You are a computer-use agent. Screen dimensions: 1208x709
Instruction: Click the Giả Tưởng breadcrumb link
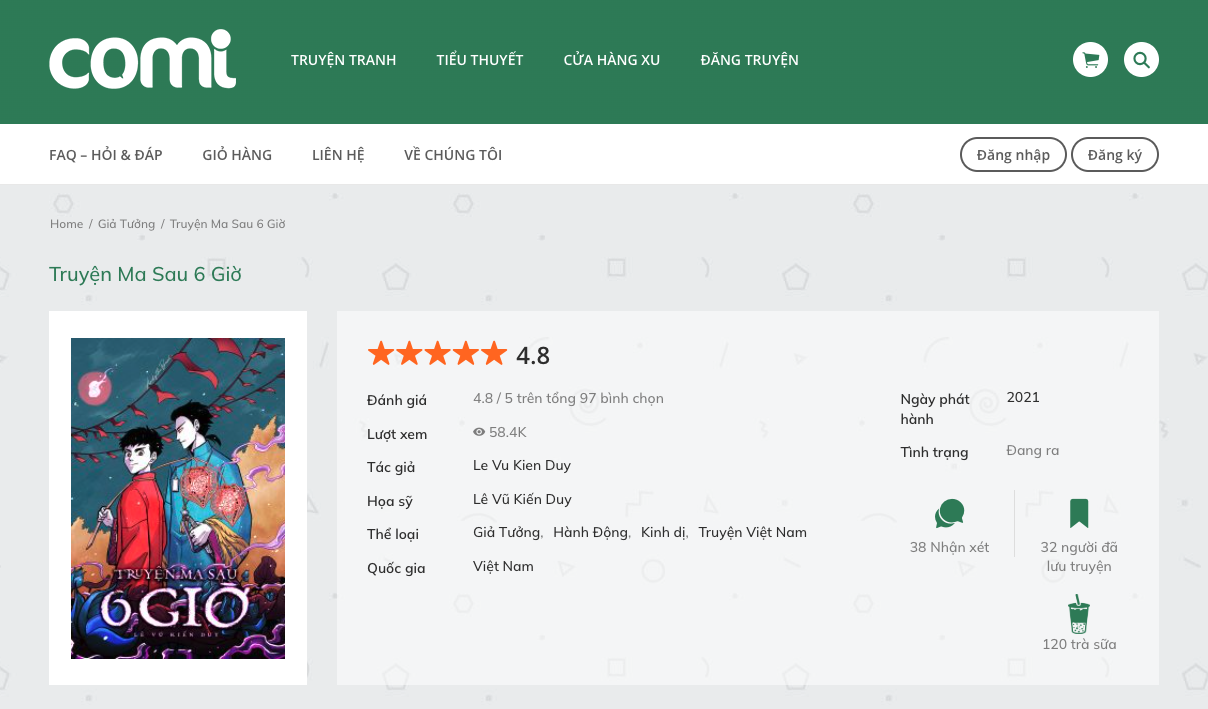pos(126,224)
